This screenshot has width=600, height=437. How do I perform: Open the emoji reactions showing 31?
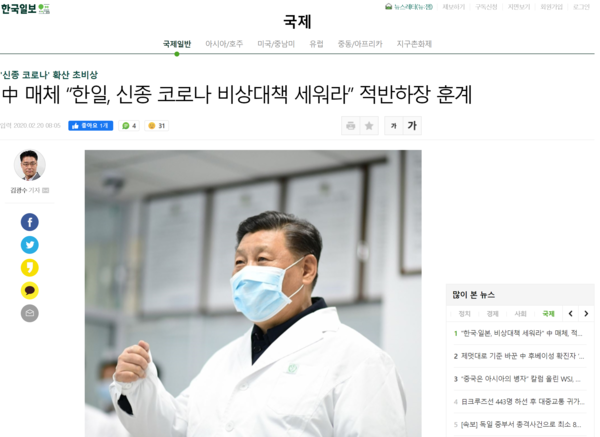coord(157,126)
